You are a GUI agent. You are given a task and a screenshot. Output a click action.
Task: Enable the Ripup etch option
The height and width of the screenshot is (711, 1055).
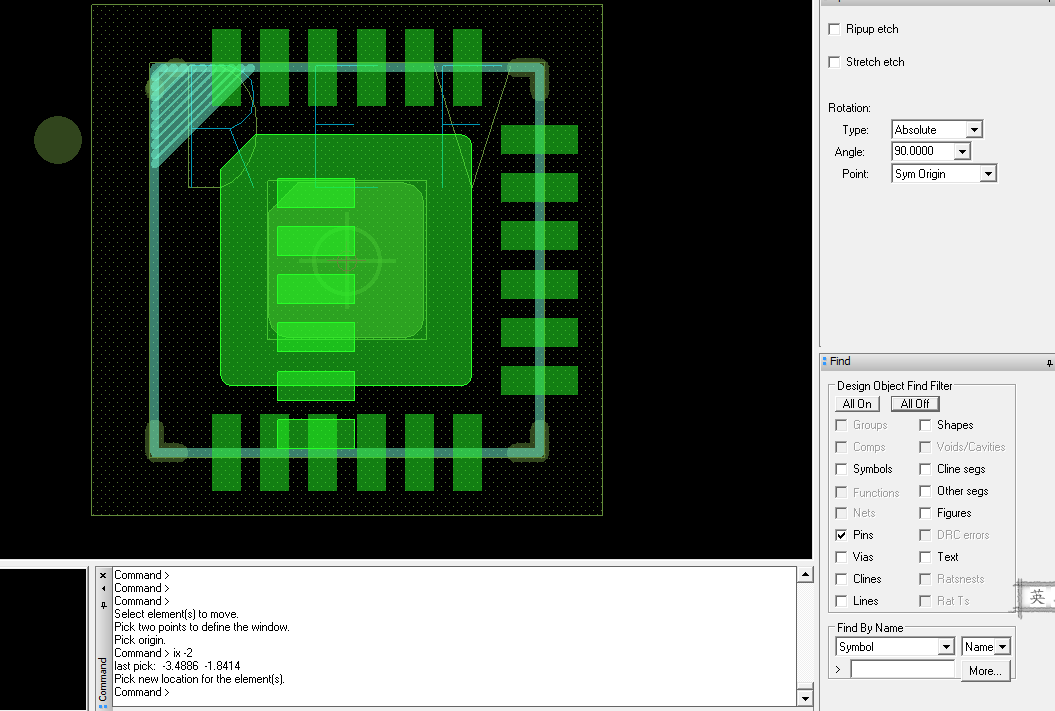click(835, 30)
